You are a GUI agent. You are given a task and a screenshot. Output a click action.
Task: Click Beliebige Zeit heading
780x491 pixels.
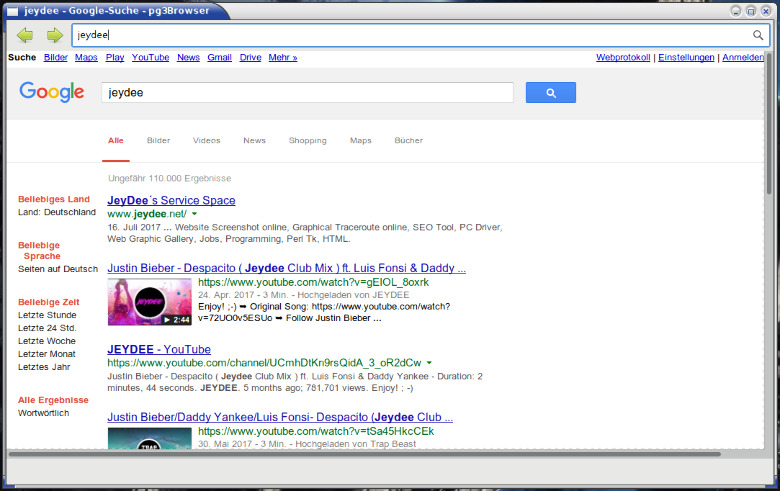(x=49, y=302)
